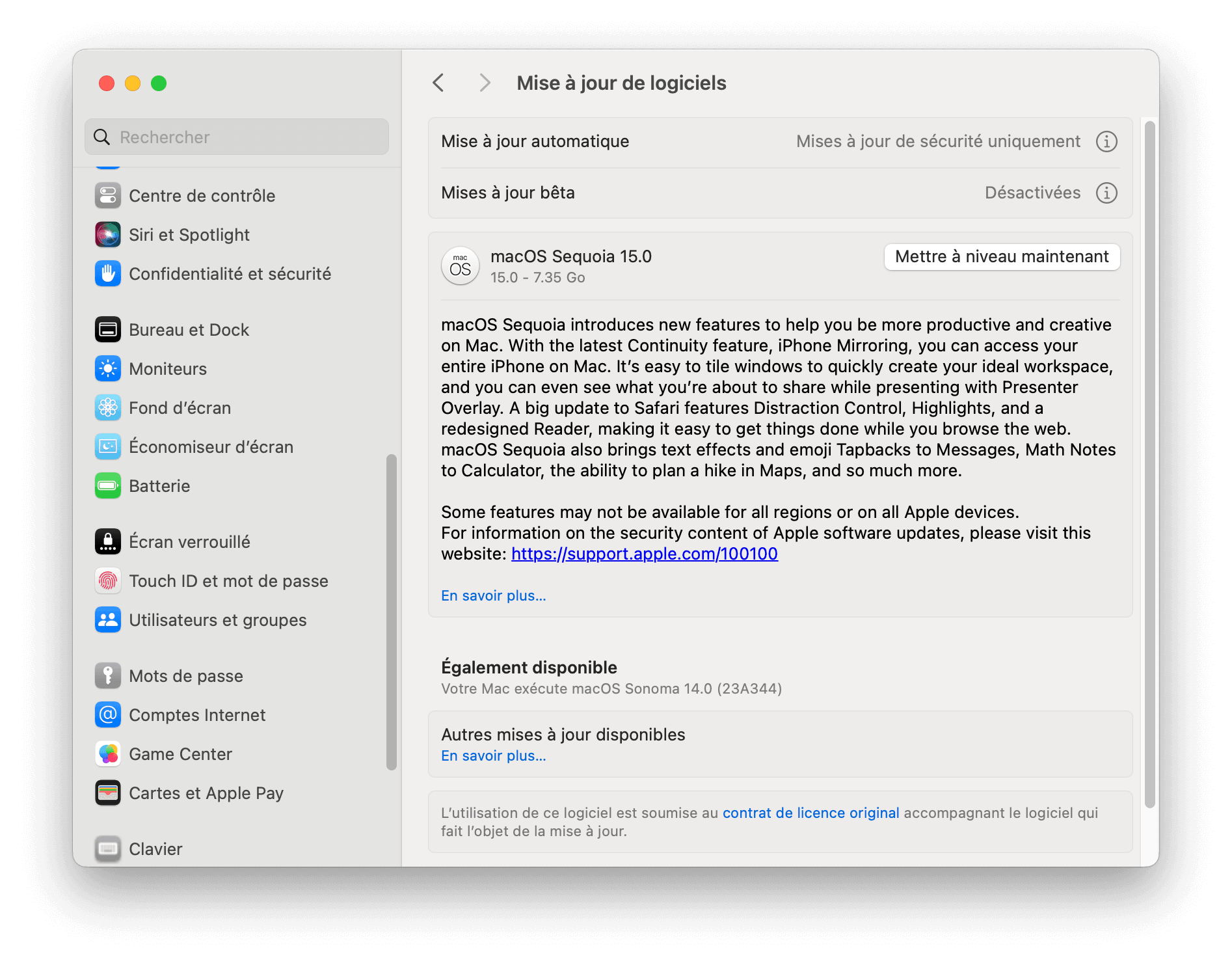The width and height of the screenshot is (1232, 963).
Task: Click the Économiseur d'écran icon
Action: (108, 447)
